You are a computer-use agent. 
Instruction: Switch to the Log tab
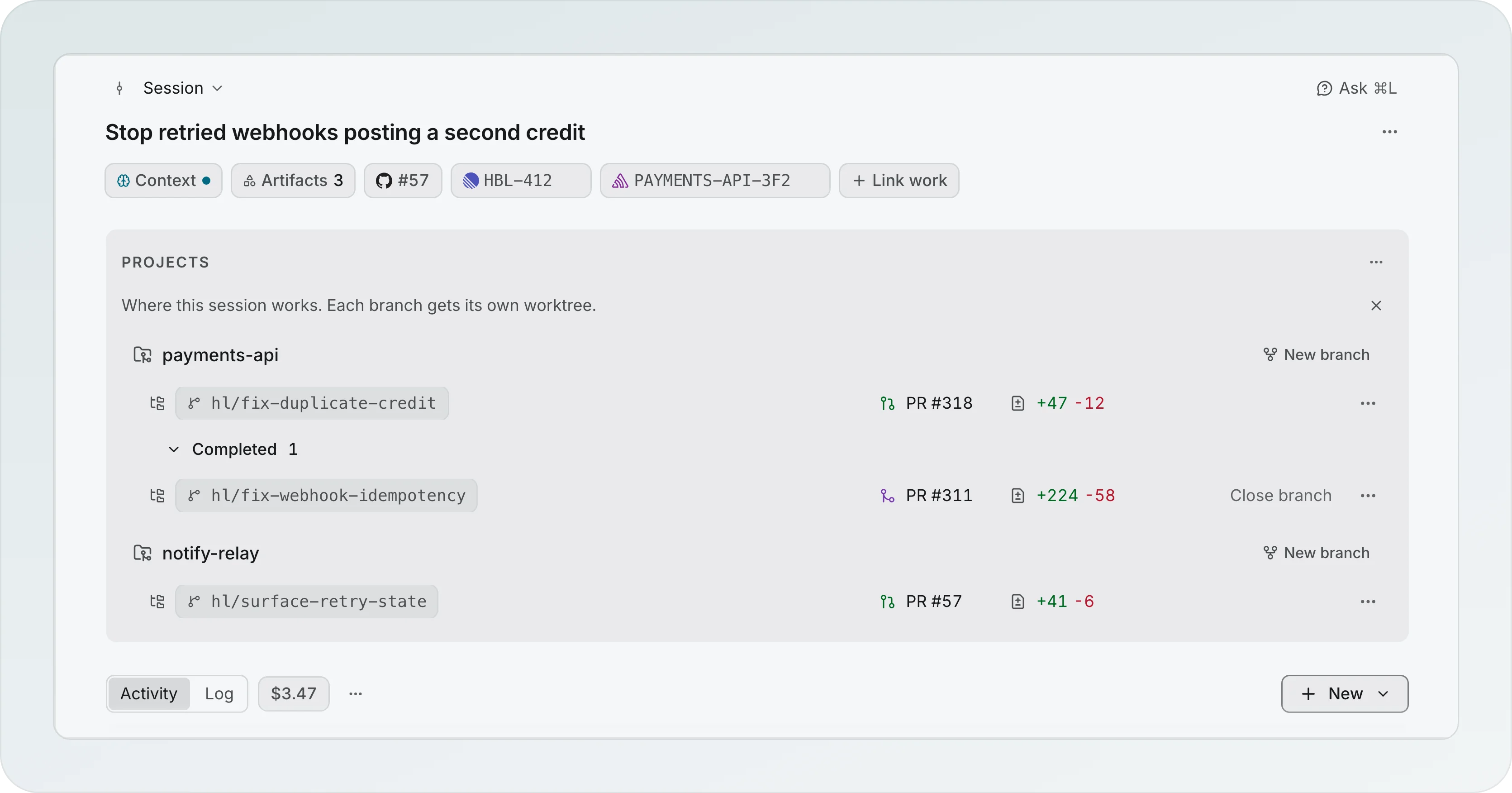(219, 694)
